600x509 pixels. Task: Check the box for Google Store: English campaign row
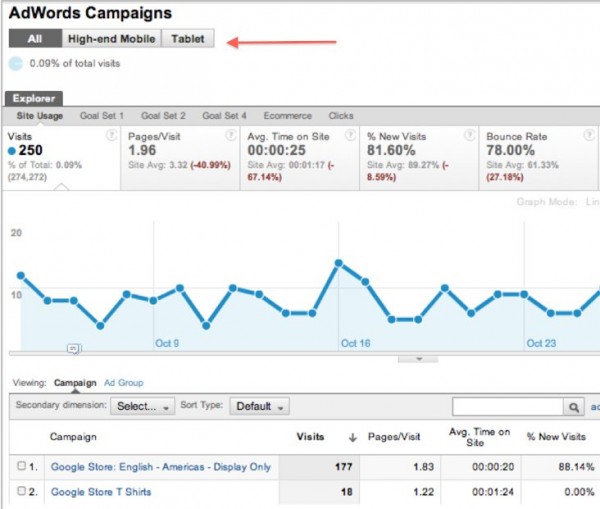(x=22, y=466)
